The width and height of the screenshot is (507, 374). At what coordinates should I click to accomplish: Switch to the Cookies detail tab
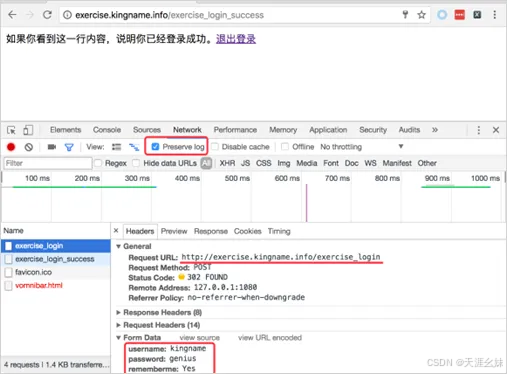tap(248, 231)
